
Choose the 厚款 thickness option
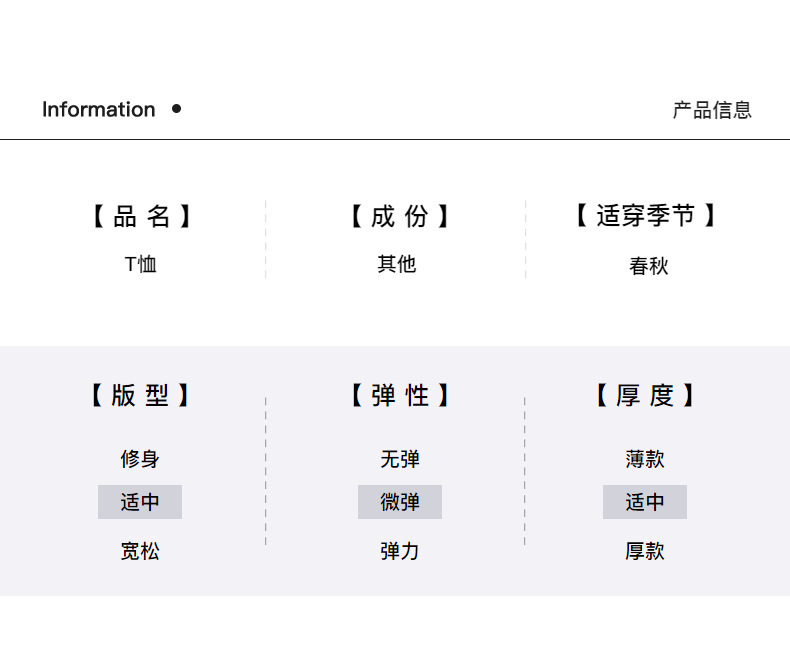pyautogui.click(x=645, y=551)
